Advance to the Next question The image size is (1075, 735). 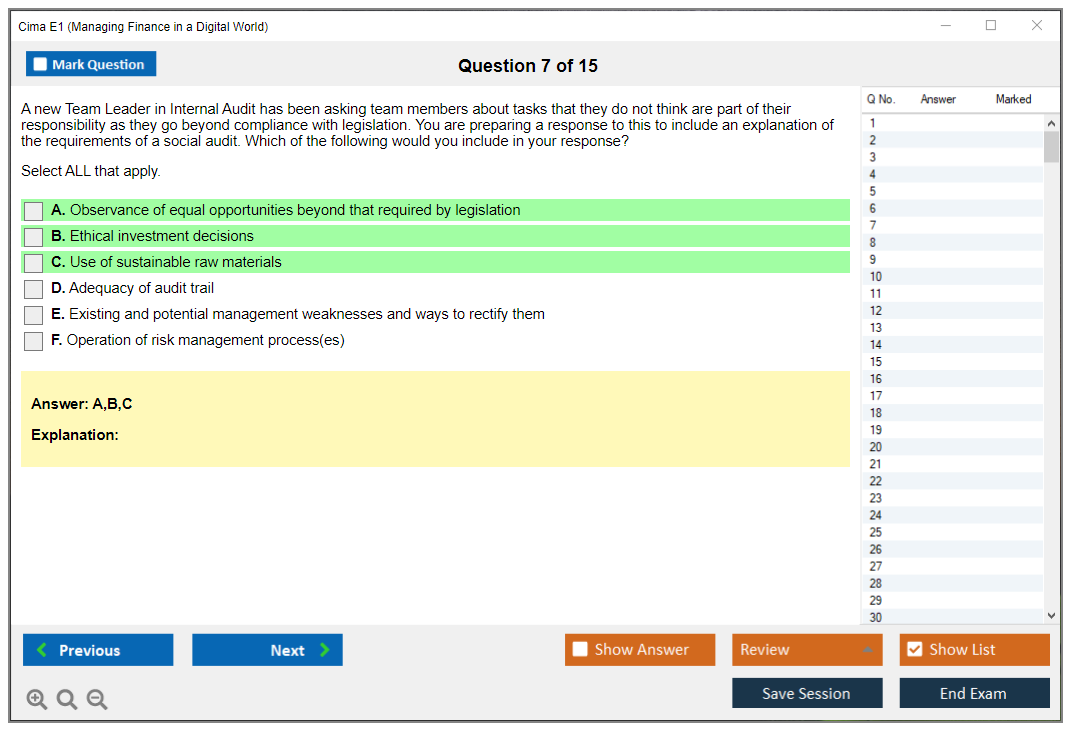[267, 650]
